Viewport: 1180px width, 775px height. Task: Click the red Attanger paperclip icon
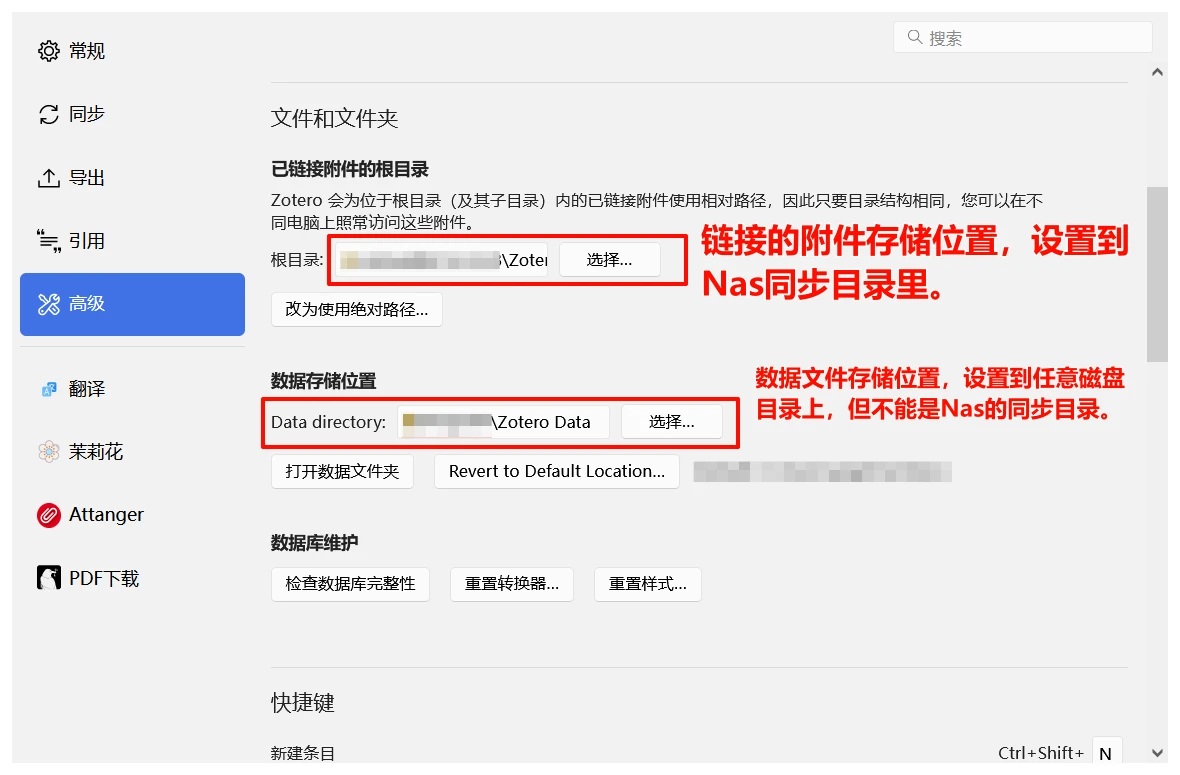click(x=49, y=515)
